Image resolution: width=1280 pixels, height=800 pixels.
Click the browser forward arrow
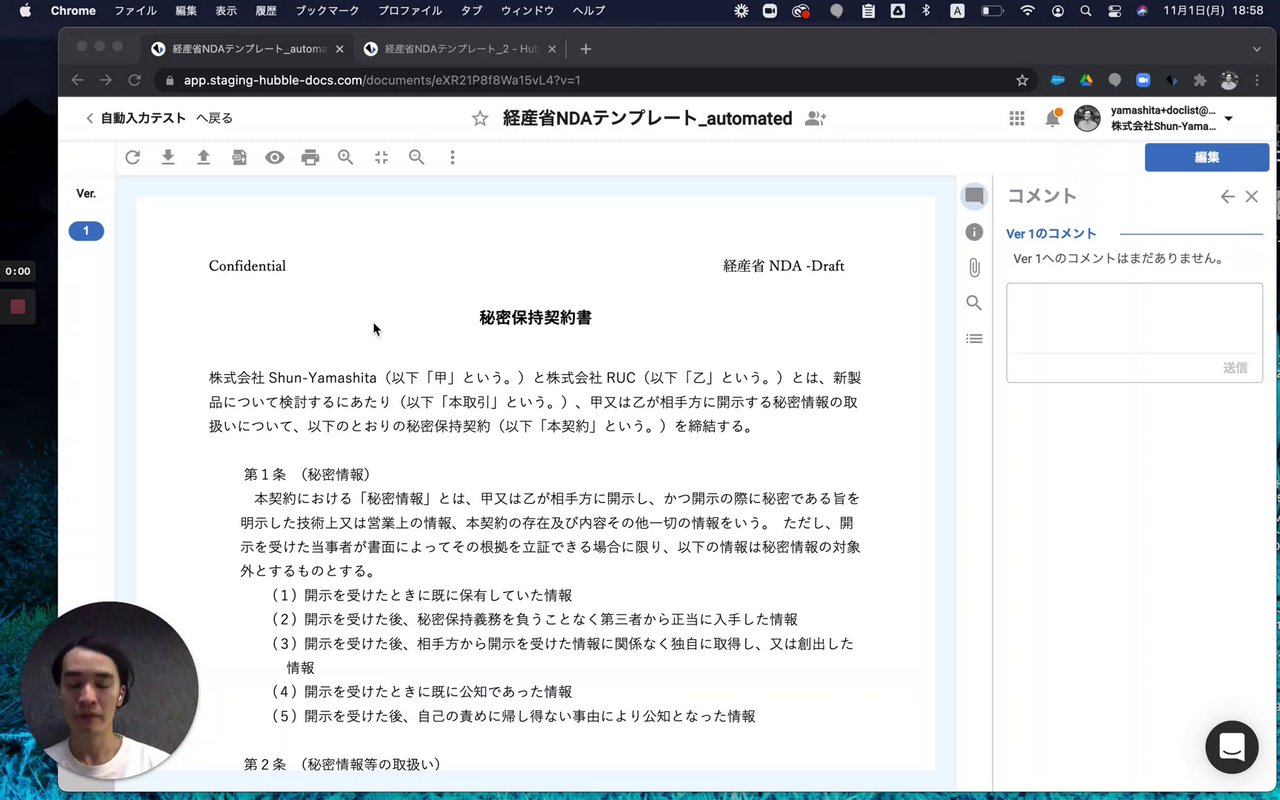click(106, 80)
